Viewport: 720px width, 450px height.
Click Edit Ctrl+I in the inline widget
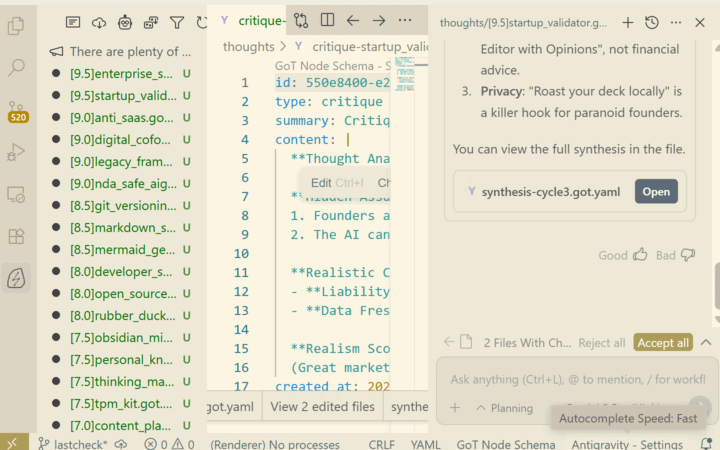(x=337, y=183)
